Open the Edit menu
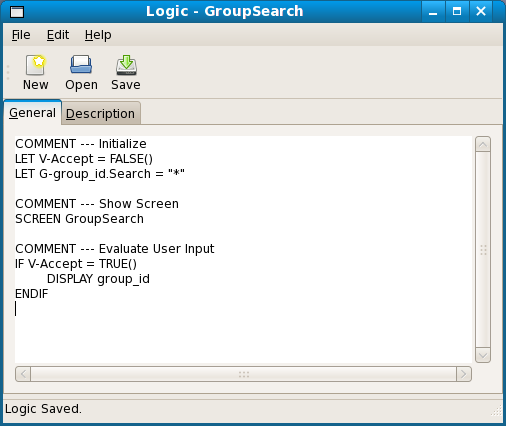506x426 pixels. coord(58,35)
